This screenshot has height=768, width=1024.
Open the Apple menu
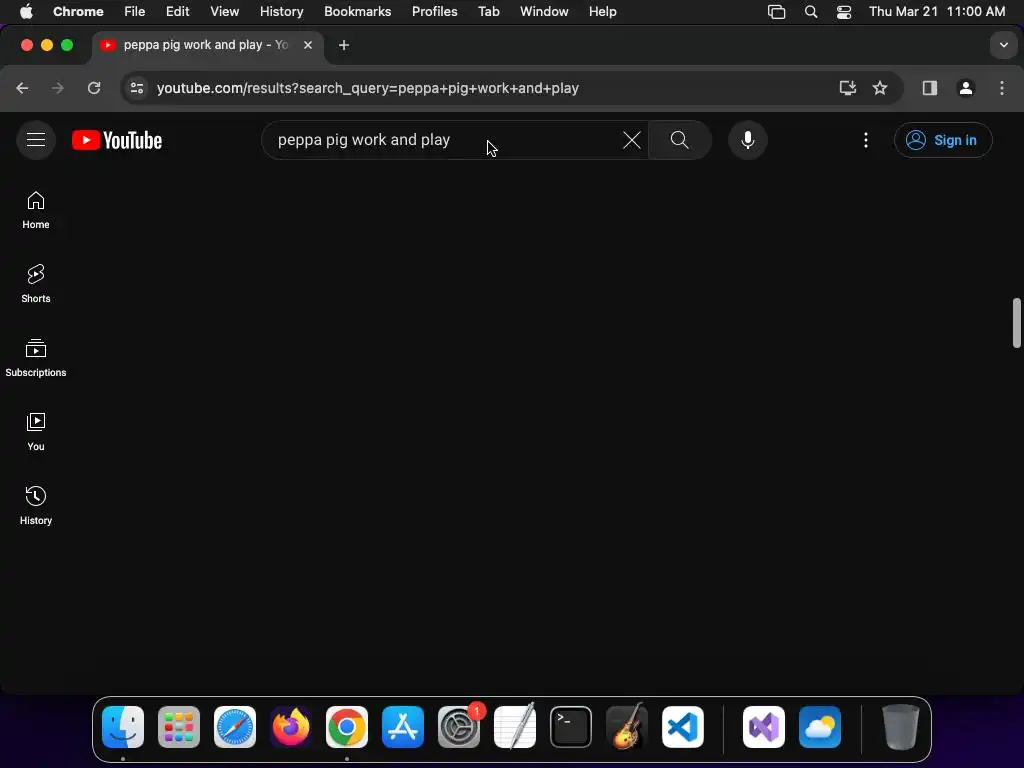point(26,11)
